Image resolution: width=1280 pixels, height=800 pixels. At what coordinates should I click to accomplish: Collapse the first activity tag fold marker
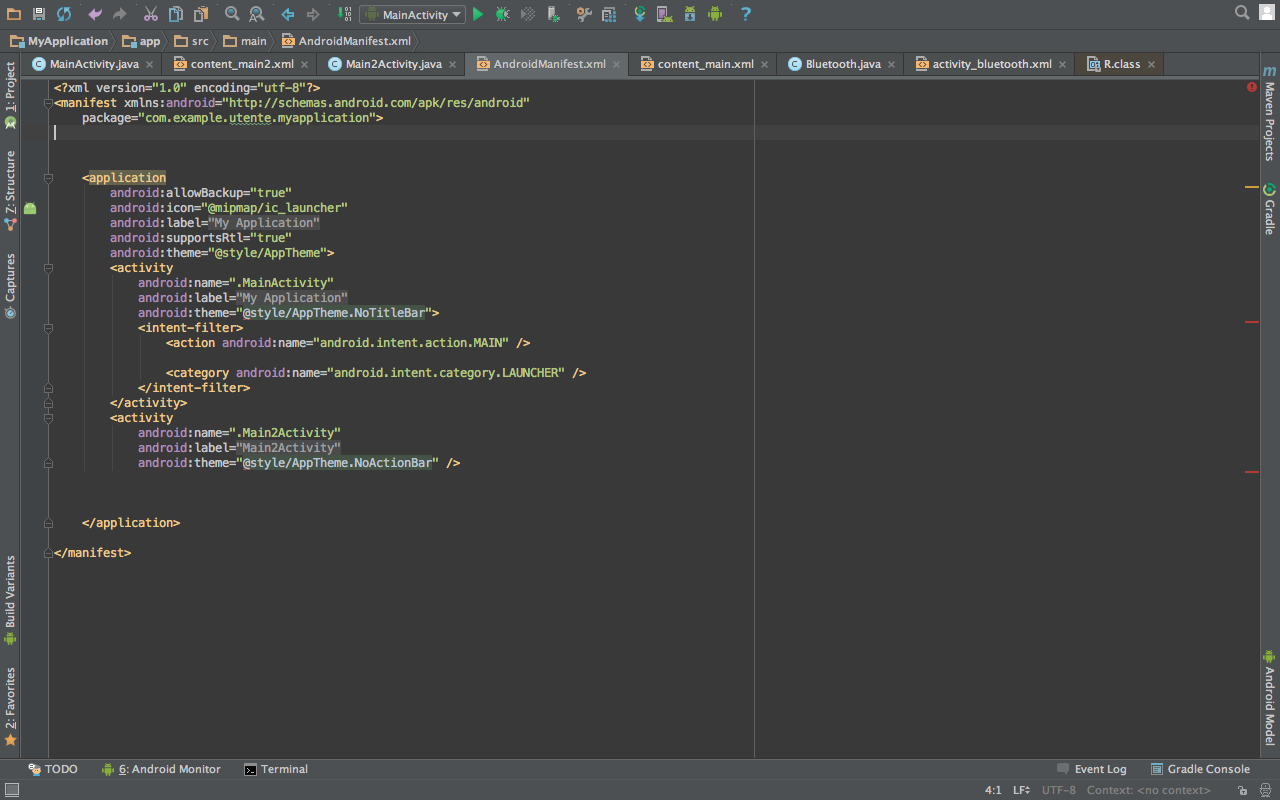[x=48, y=268]
